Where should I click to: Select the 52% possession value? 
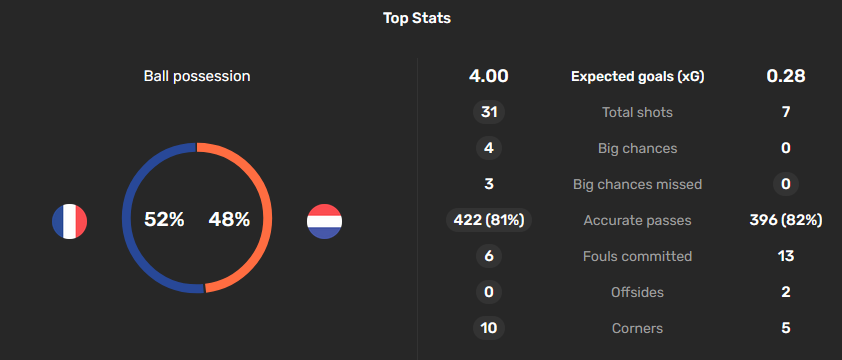coord(164,219)
